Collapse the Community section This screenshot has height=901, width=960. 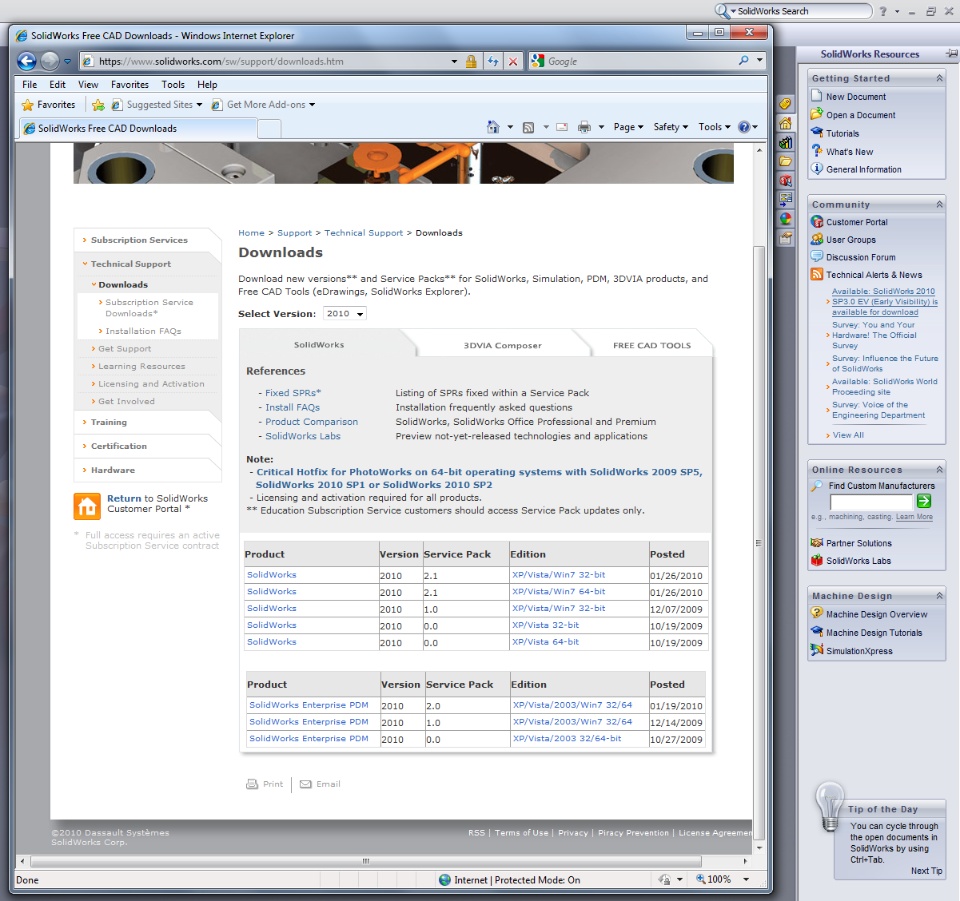point(939,204)
